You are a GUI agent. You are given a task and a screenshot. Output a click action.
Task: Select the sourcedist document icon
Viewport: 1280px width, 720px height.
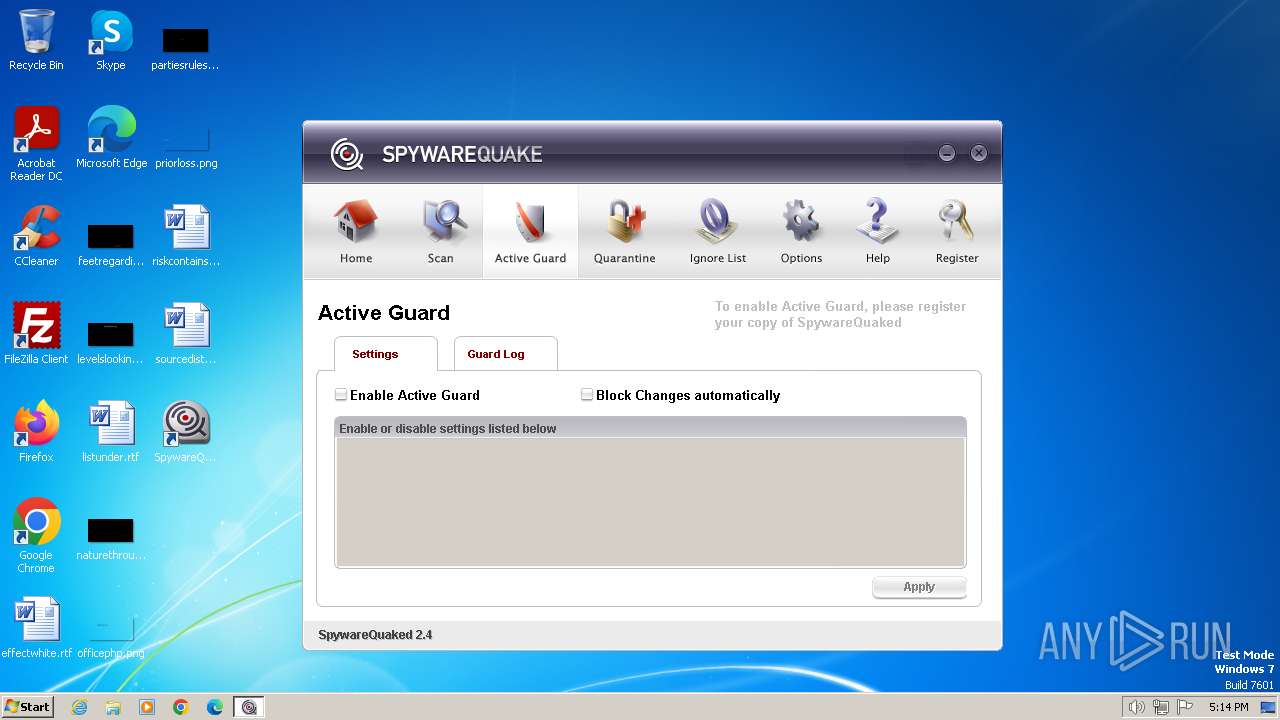(x=186, y=334)
